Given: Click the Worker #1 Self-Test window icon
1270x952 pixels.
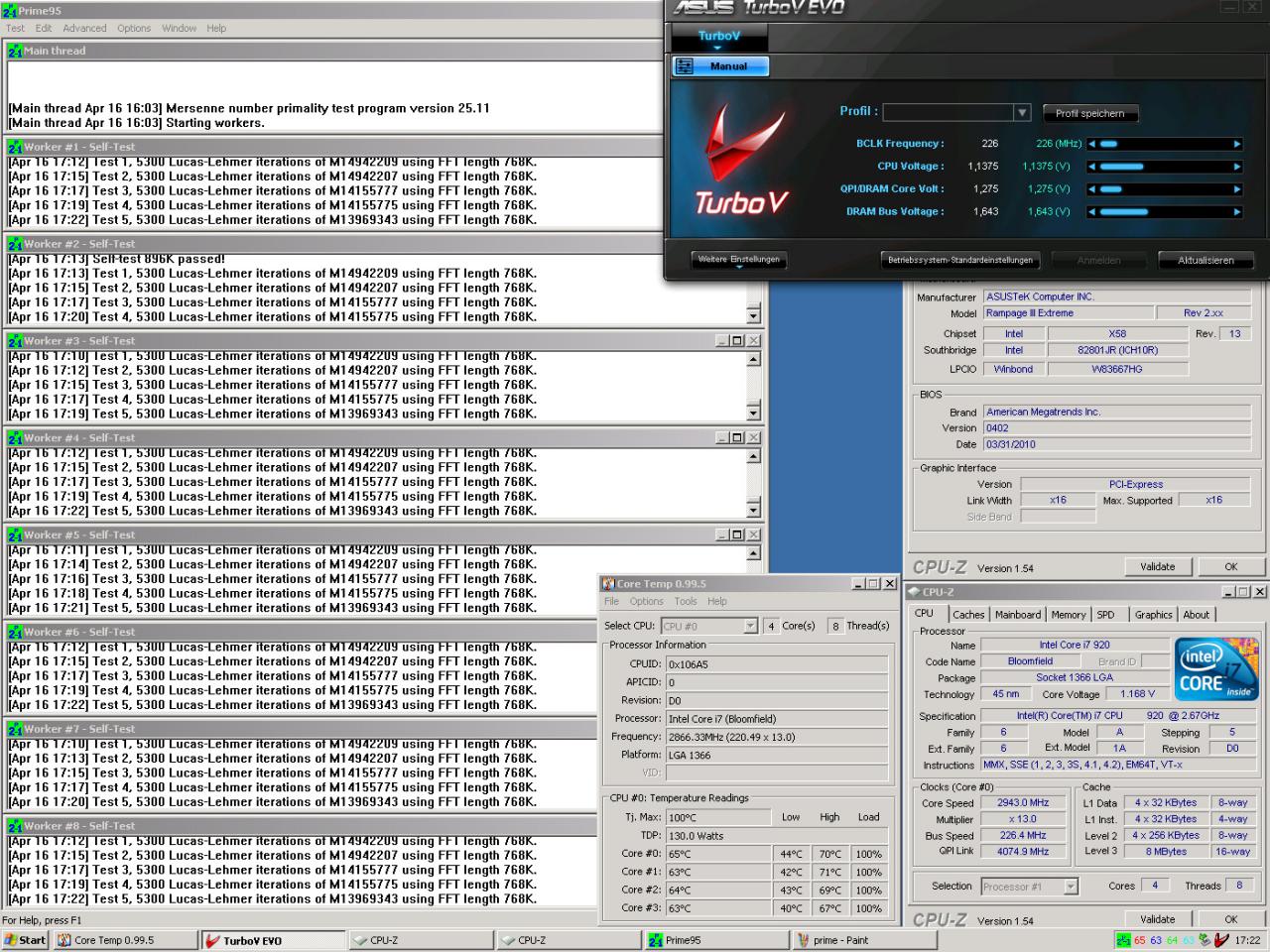Looking at the screenshot, I should (15, 147).
